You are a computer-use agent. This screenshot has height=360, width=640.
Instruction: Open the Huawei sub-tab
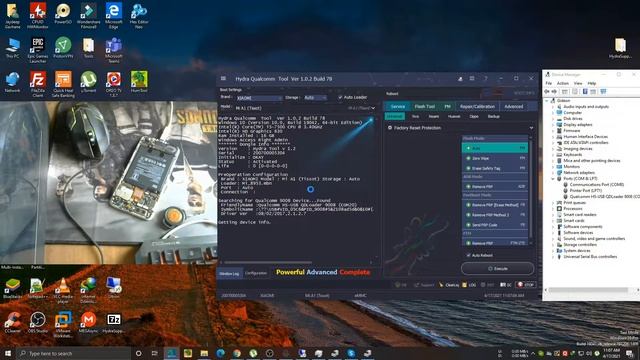point(454,117)
